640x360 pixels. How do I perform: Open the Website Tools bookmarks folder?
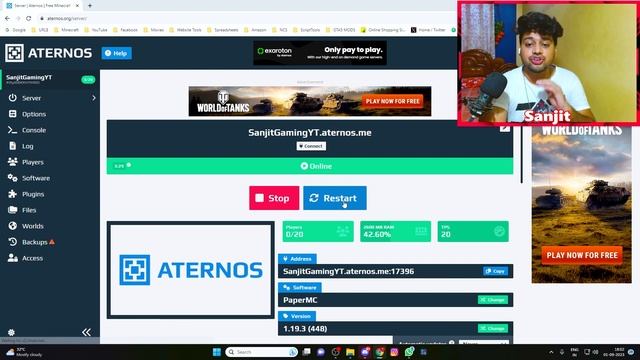tap(186, 30)
